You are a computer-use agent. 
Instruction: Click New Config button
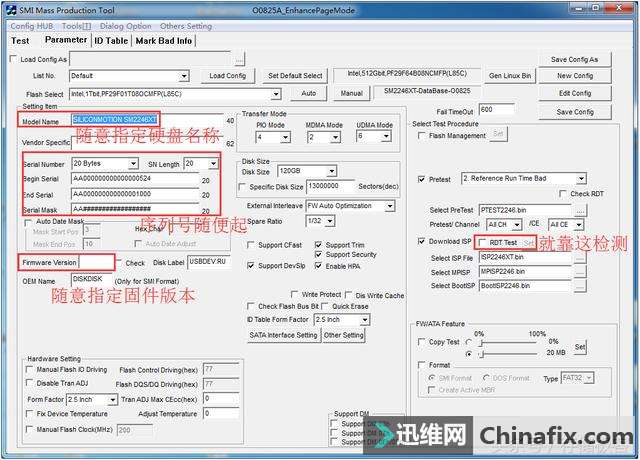575,76
